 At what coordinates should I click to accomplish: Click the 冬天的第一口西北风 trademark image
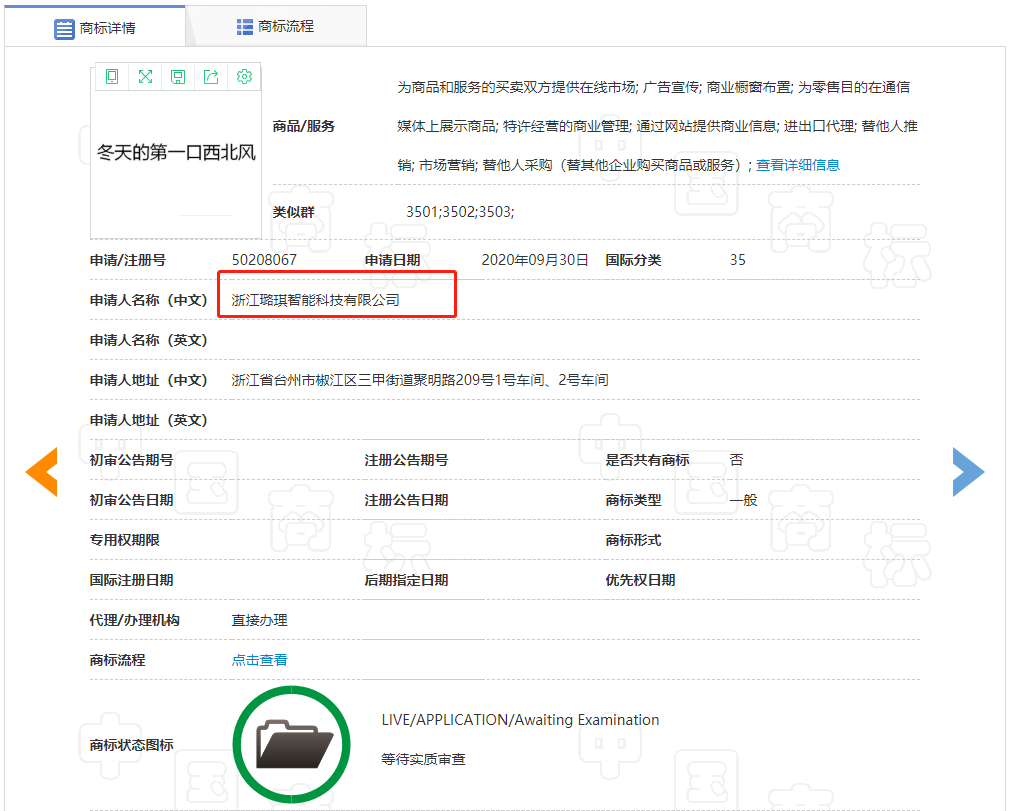(177, 153)
